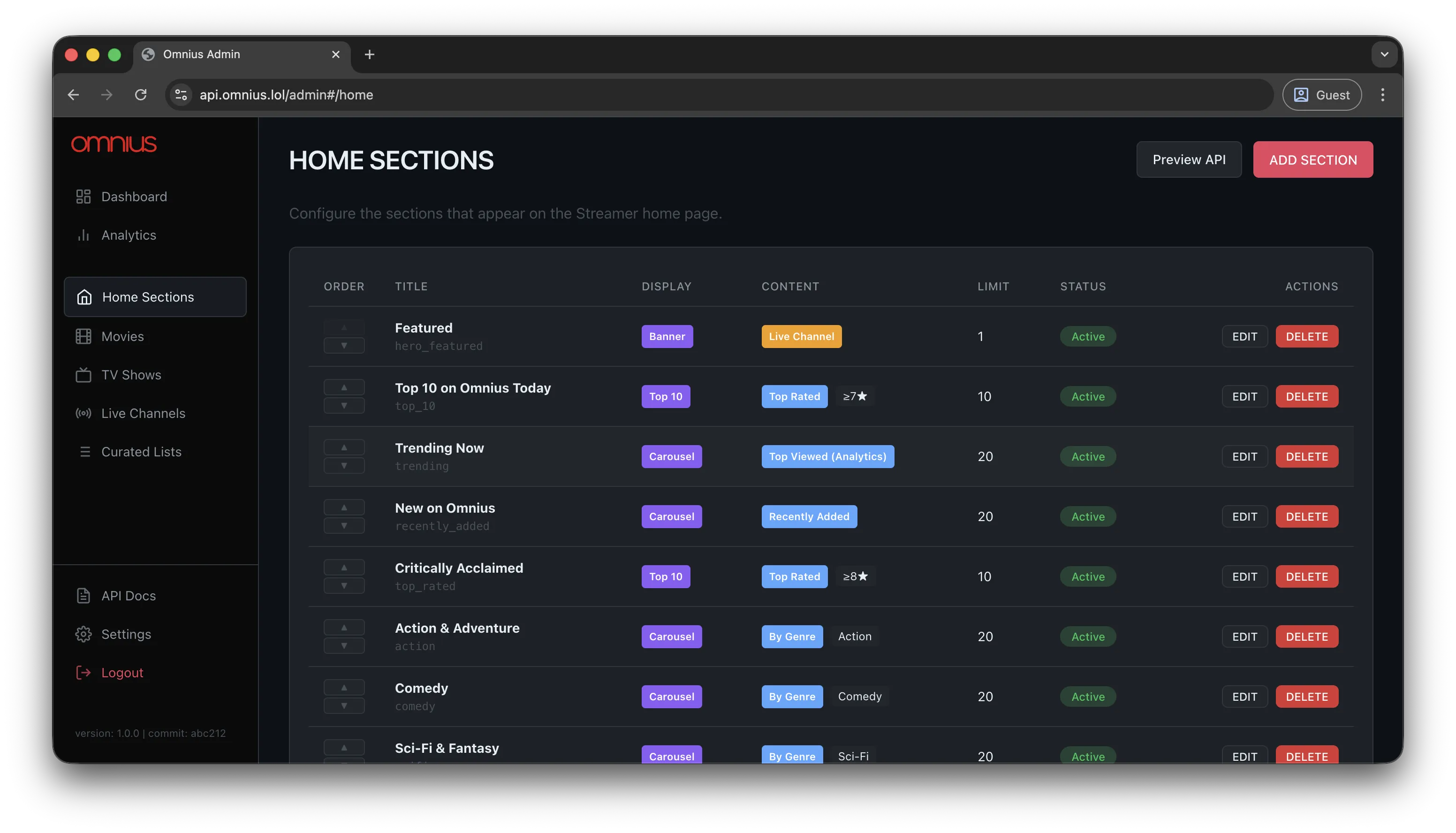
Task: Select the TV Shows icon
Action: [x=83, y=375]
